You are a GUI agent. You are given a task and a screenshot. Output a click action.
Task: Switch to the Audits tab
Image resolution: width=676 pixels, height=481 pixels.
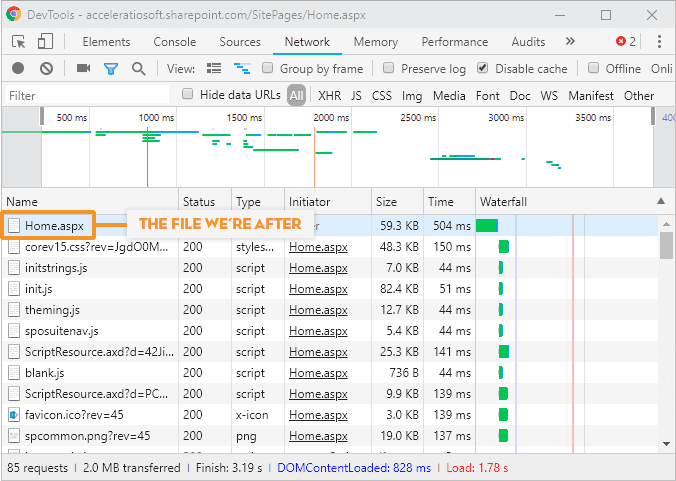(528, 42)
